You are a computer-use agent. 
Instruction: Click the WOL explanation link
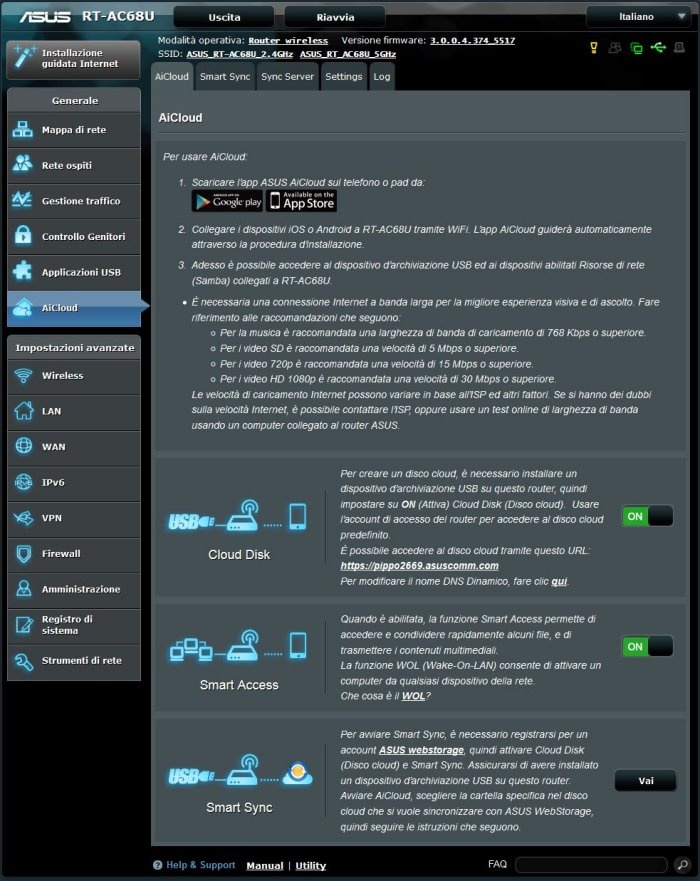413,696
